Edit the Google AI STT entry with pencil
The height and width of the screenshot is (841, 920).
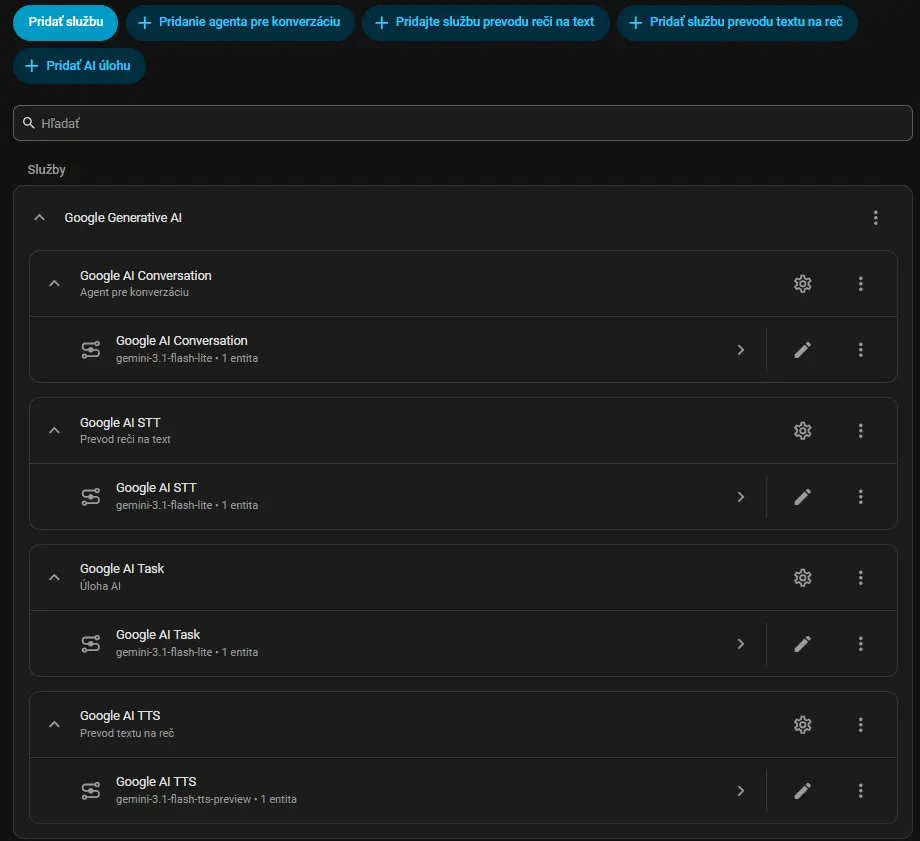pyautogui.click(x=803, y=497)
